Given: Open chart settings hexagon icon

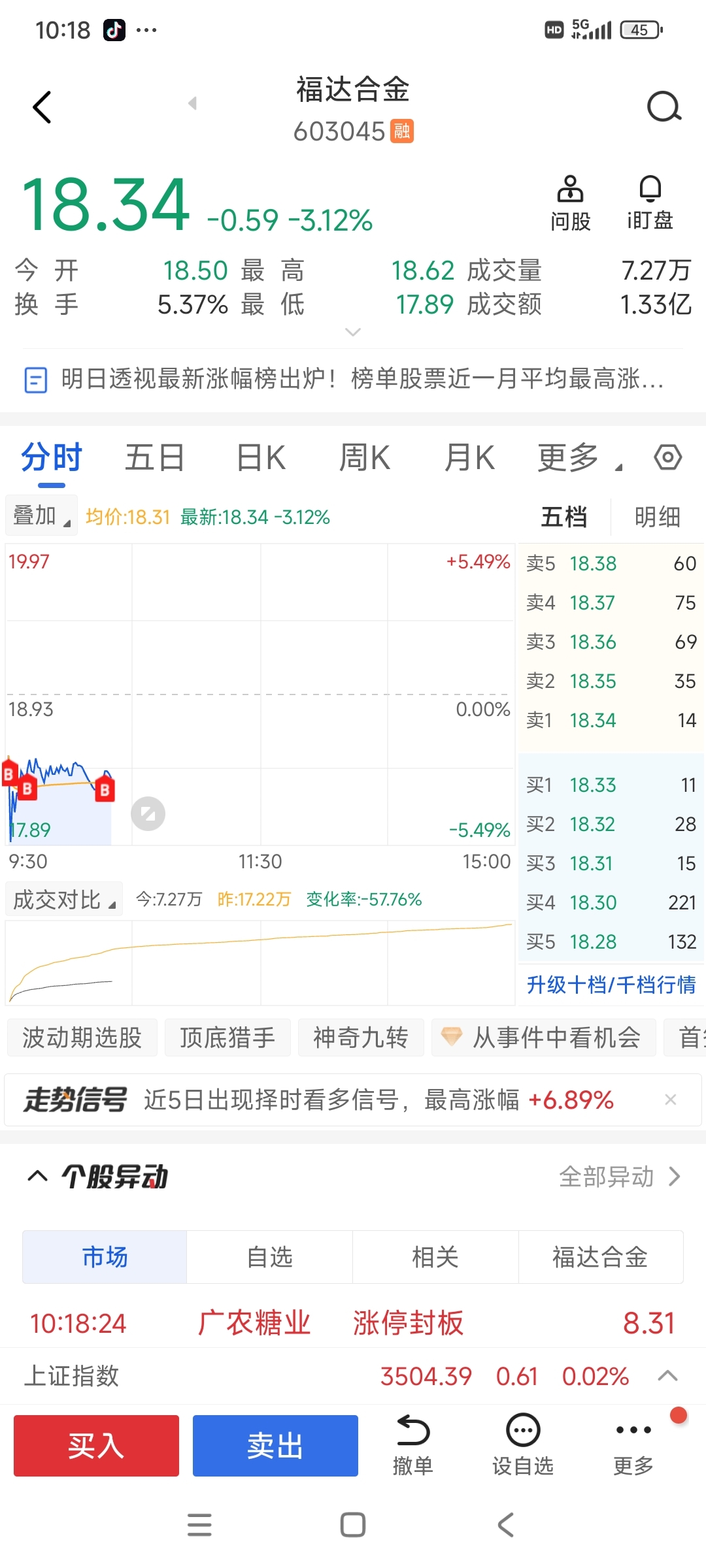Looking at the screenshot, I should tap(668, 457).
